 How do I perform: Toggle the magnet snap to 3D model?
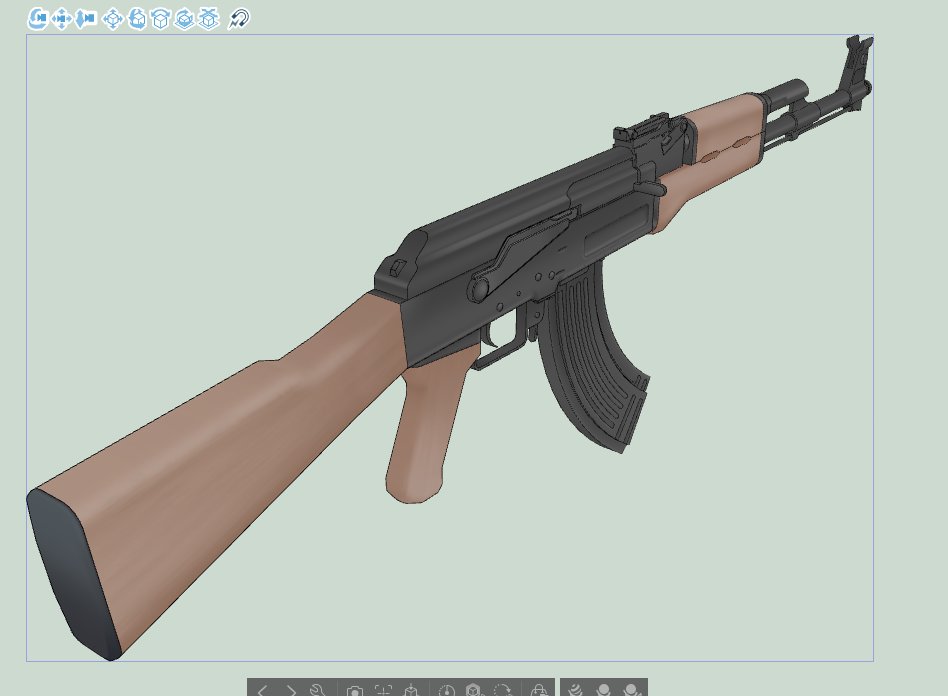[238, 19]
